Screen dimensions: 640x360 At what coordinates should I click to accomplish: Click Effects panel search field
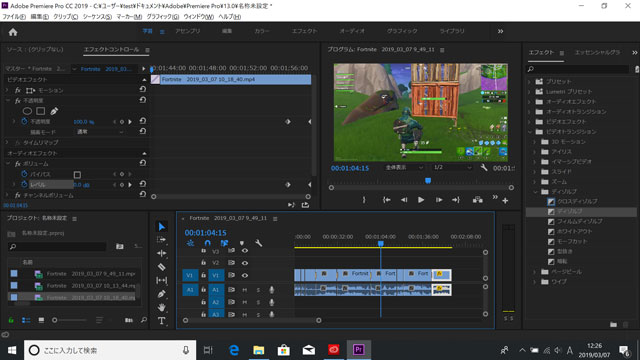pos(578,69)
